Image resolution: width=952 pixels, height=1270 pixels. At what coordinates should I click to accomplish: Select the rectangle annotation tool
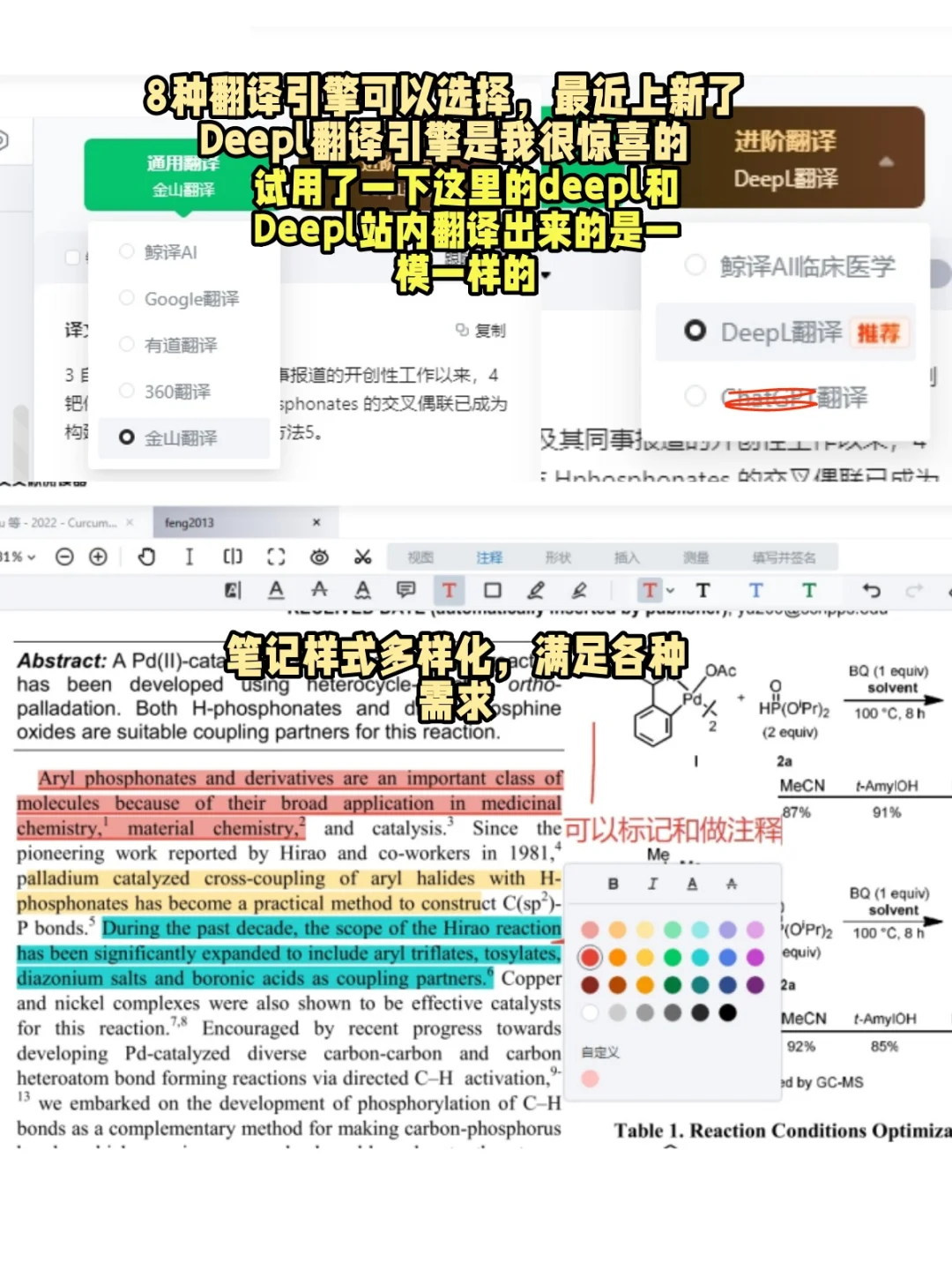(492, 590)
